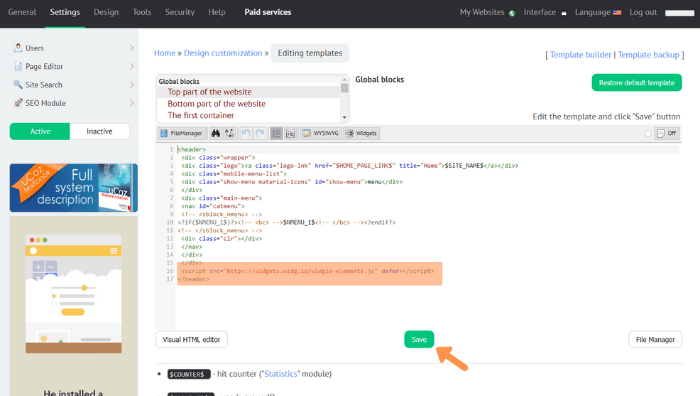Screen dimensions: 700x396
Task: Open the Language selector with flag
Action: point(598,12)
